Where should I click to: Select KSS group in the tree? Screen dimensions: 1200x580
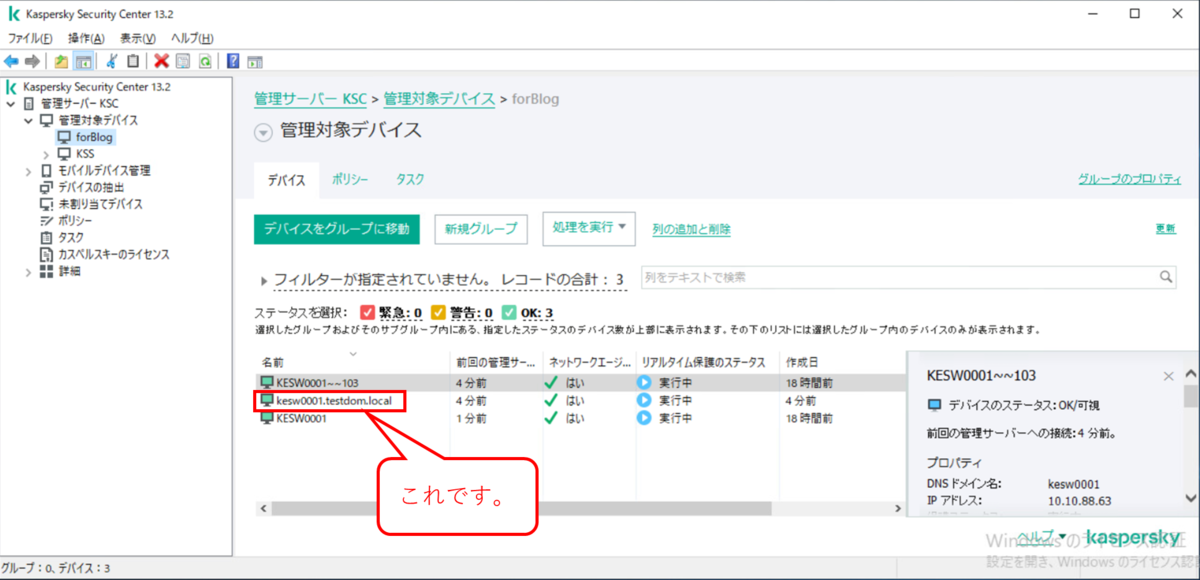(x=85, y=154)
